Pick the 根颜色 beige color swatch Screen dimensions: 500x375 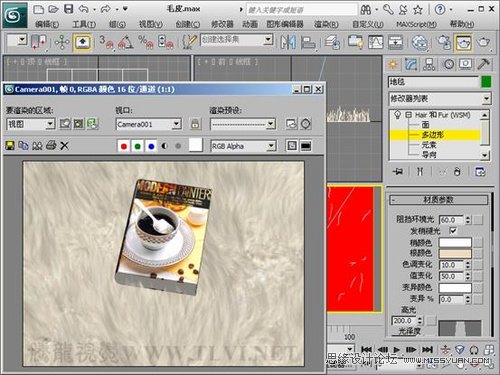pyautogui.click(x=455, y=253)
